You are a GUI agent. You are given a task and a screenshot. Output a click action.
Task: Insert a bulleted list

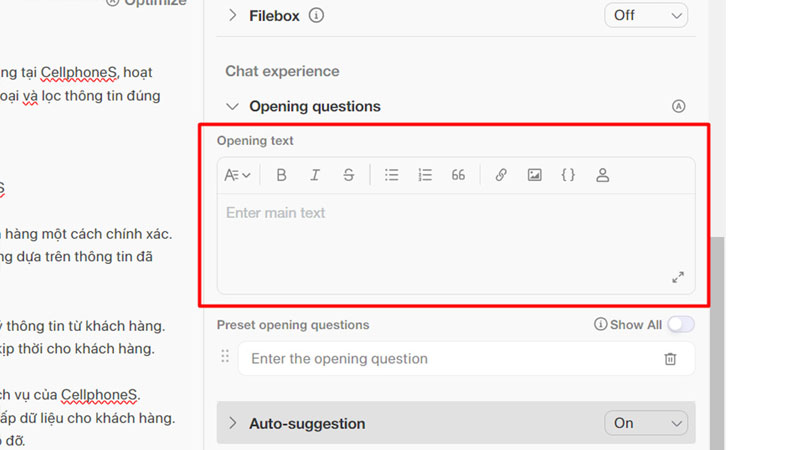tap(392, 175)
